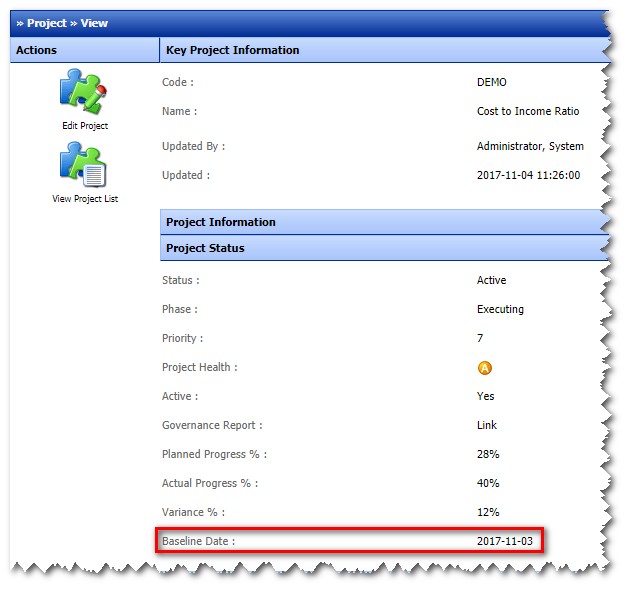The height and width of the screenshot is (590, 629).
Task: Click the Planned Progress % field label
Action: 214,454
